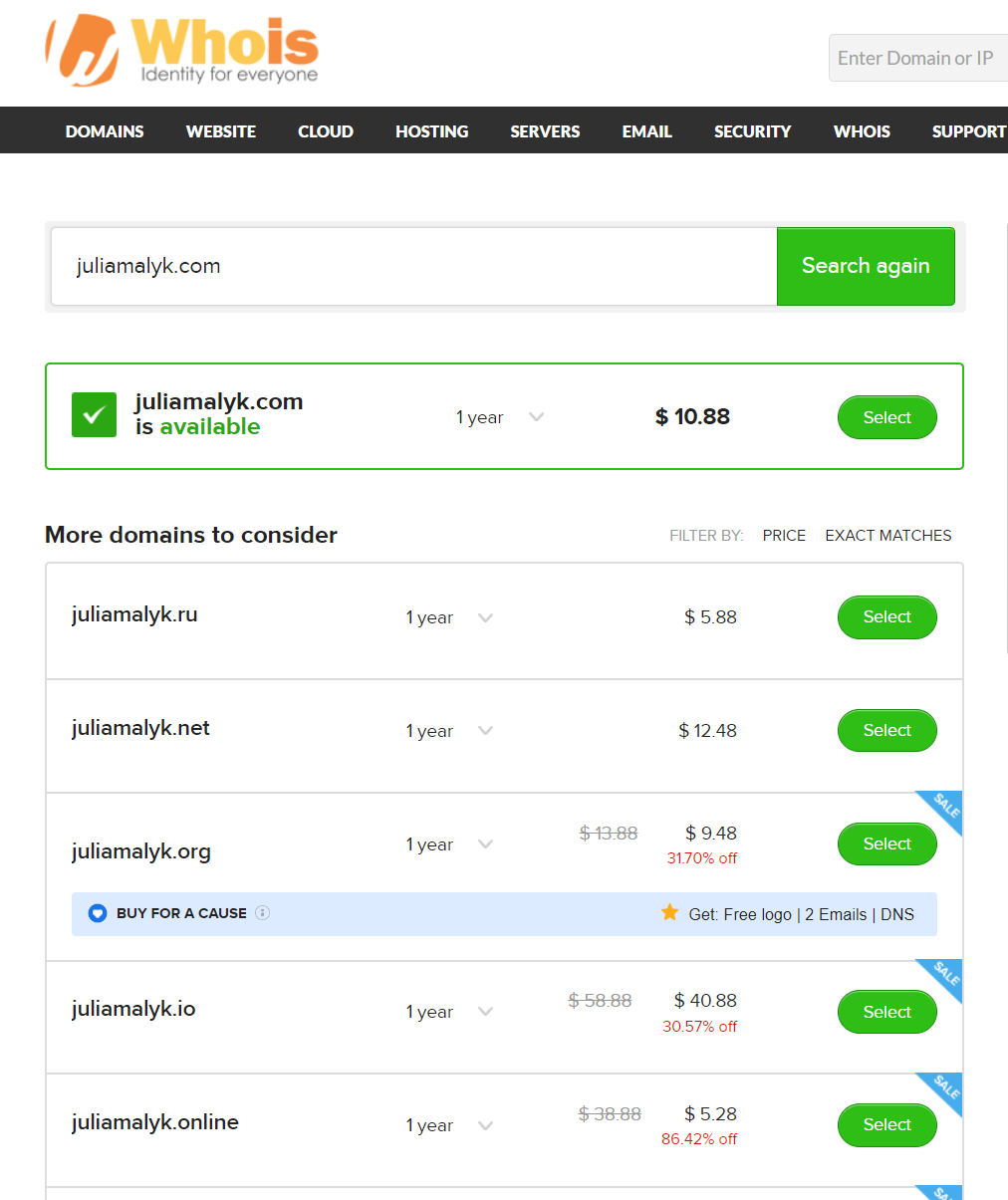Filter results by EXACT MATCHES

888,536
